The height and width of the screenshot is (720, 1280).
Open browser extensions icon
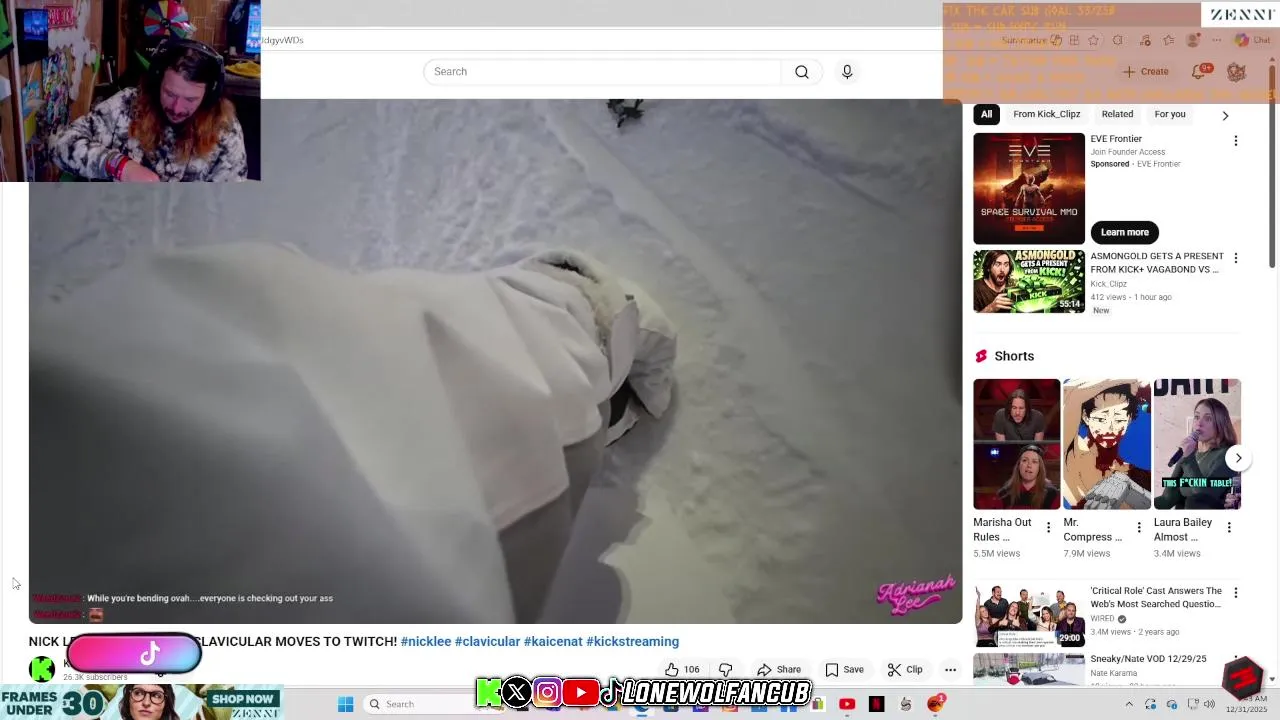coord(1117,40)
